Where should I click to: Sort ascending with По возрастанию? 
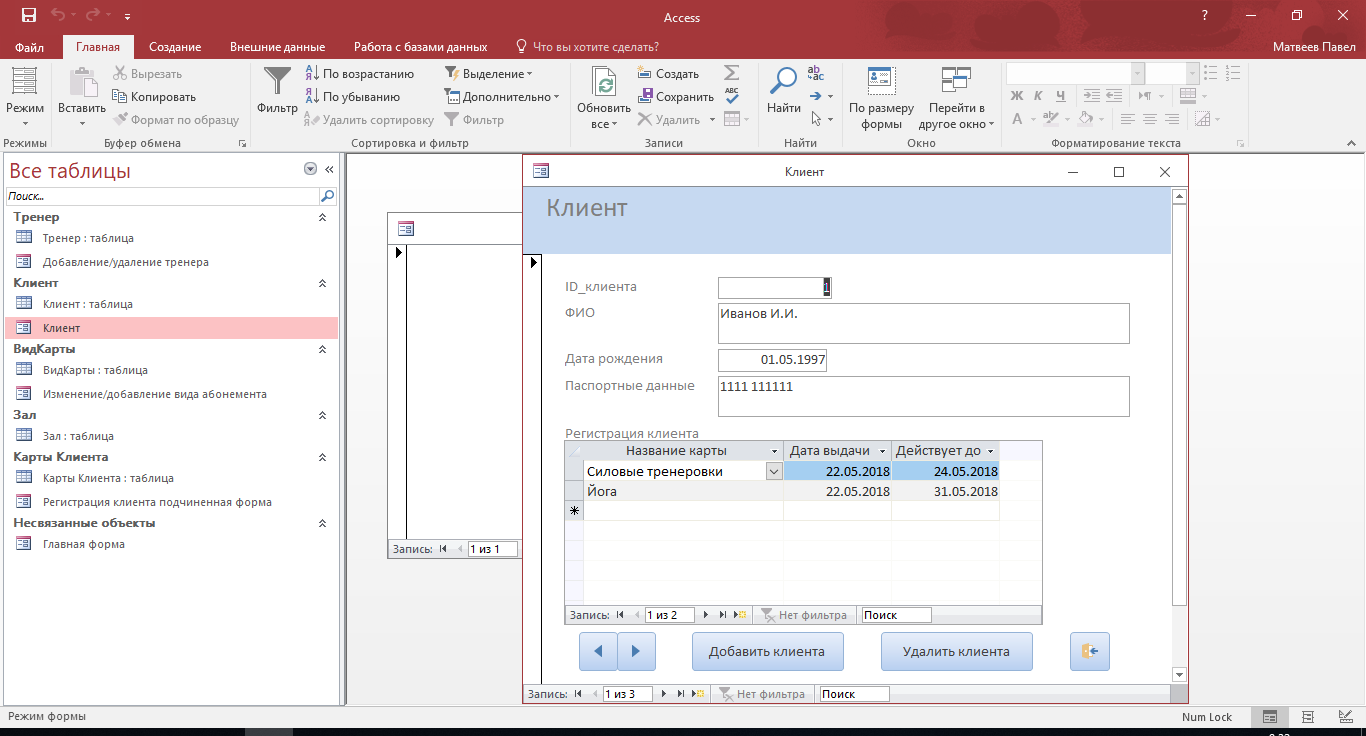pos(358,74)
